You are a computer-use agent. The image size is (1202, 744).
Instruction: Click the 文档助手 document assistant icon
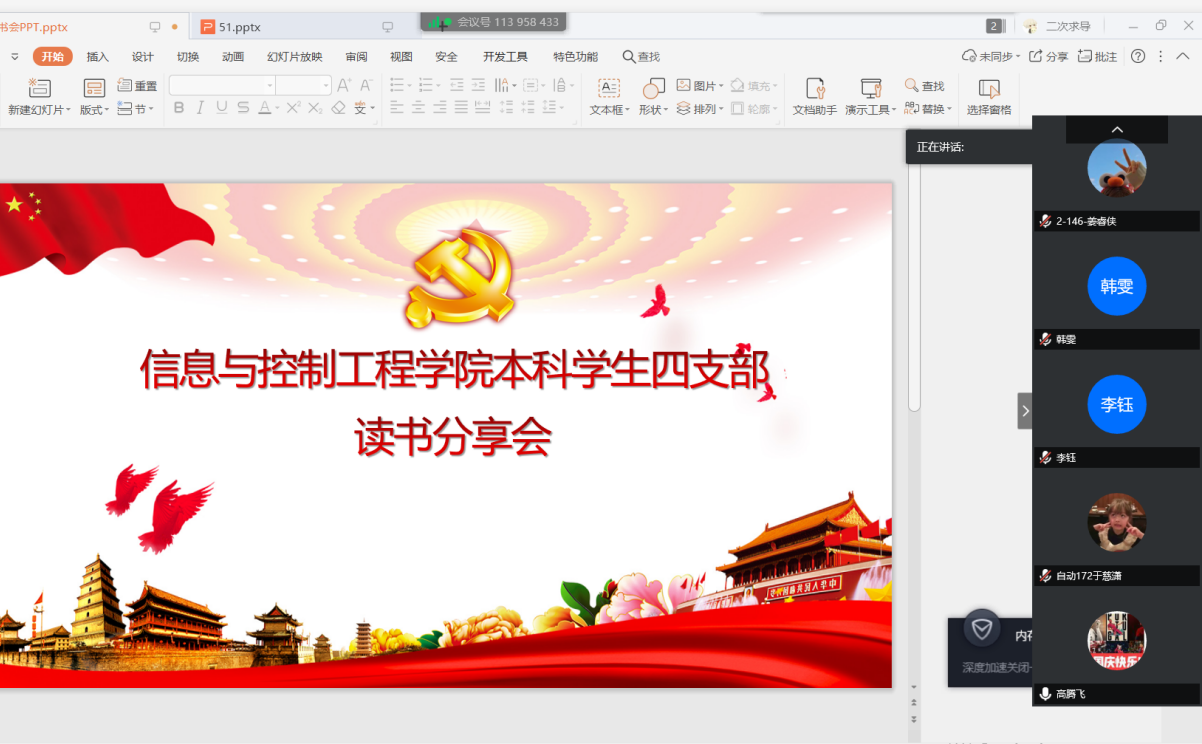point(814,89)
